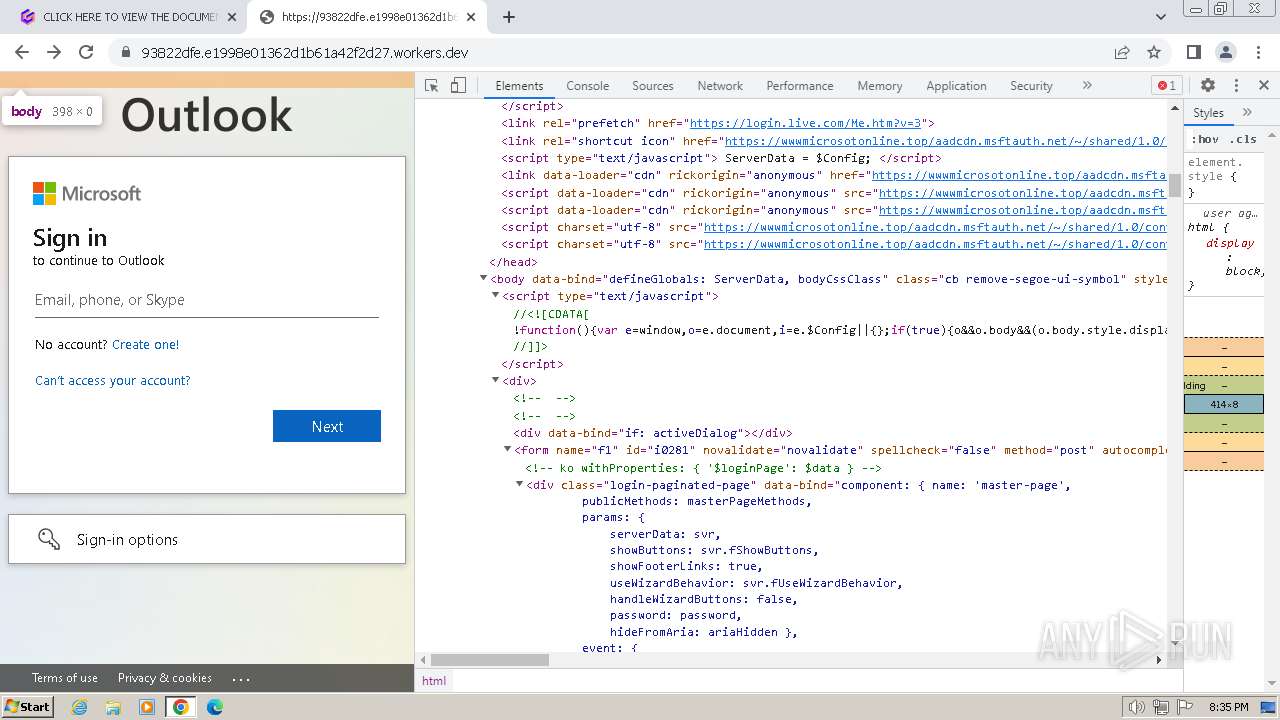
Task: Collapse the body element node
Action: tap(484, 278)
